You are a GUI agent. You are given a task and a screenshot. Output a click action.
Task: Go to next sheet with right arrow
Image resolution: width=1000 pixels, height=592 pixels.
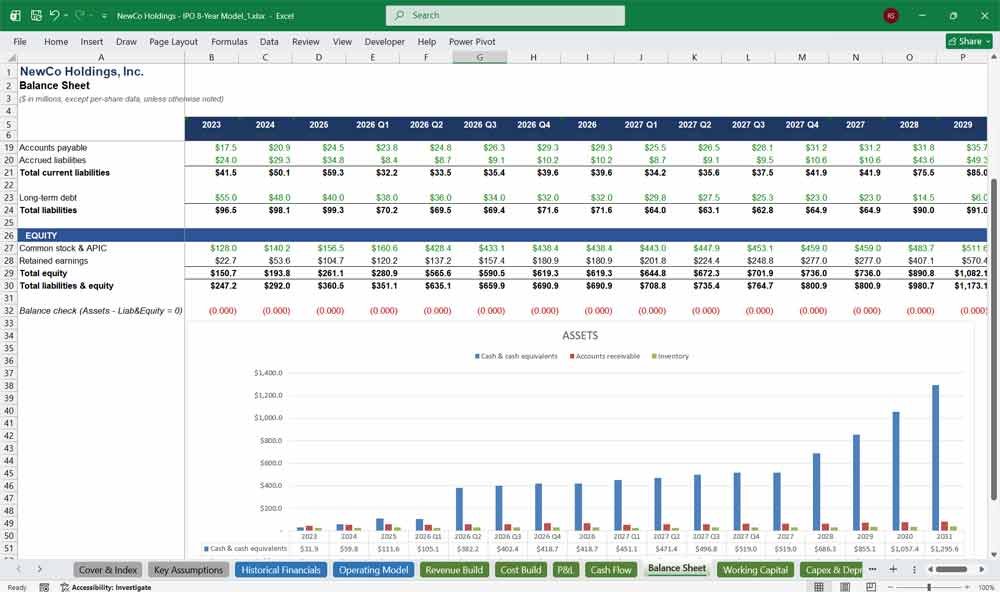(x=40, y=569)
